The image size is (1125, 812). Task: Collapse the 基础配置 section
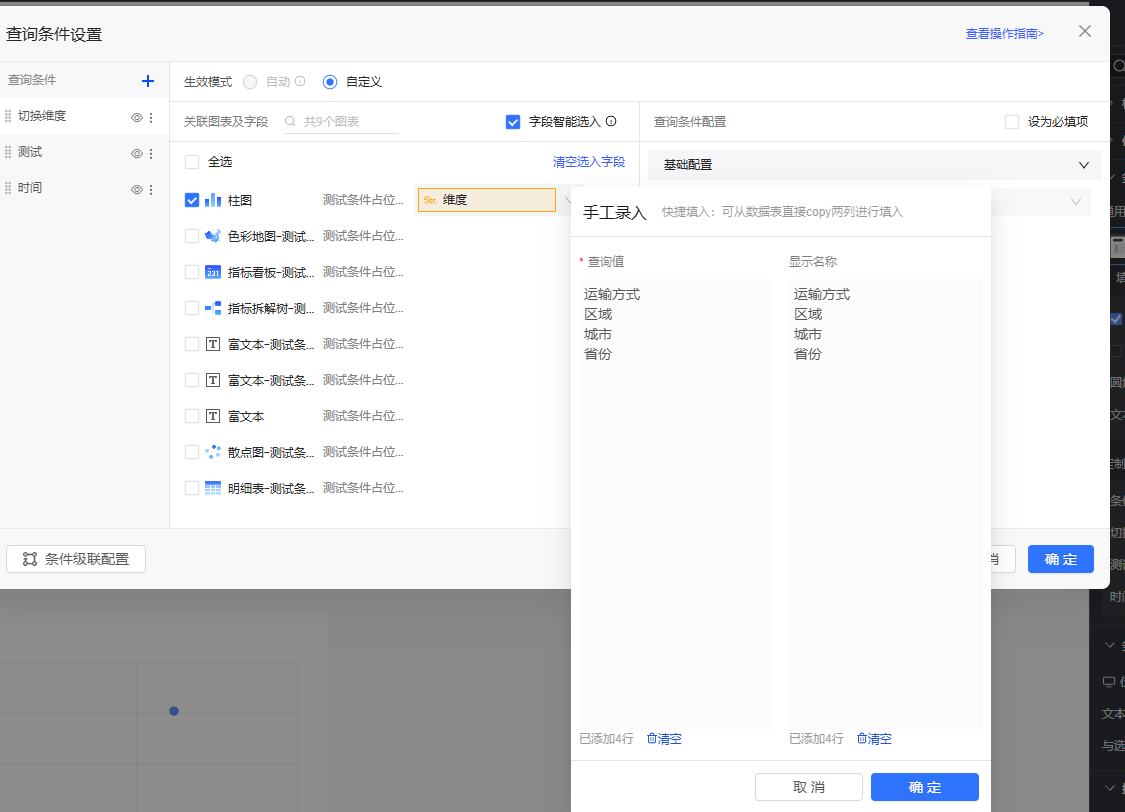coord(1083,165)
